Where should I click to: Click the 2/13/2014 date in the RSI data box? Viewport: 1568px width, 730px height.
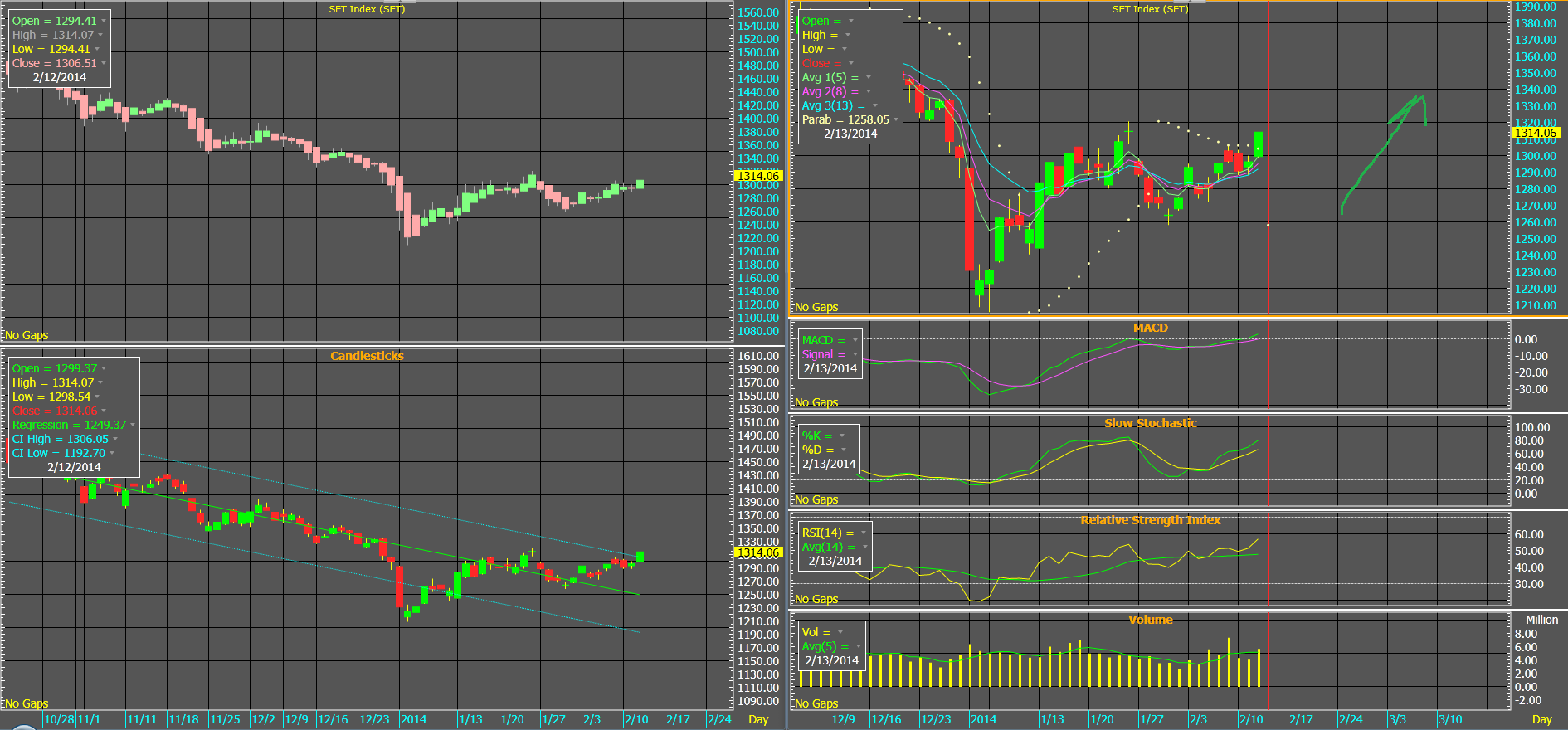[x=835, y=561]
